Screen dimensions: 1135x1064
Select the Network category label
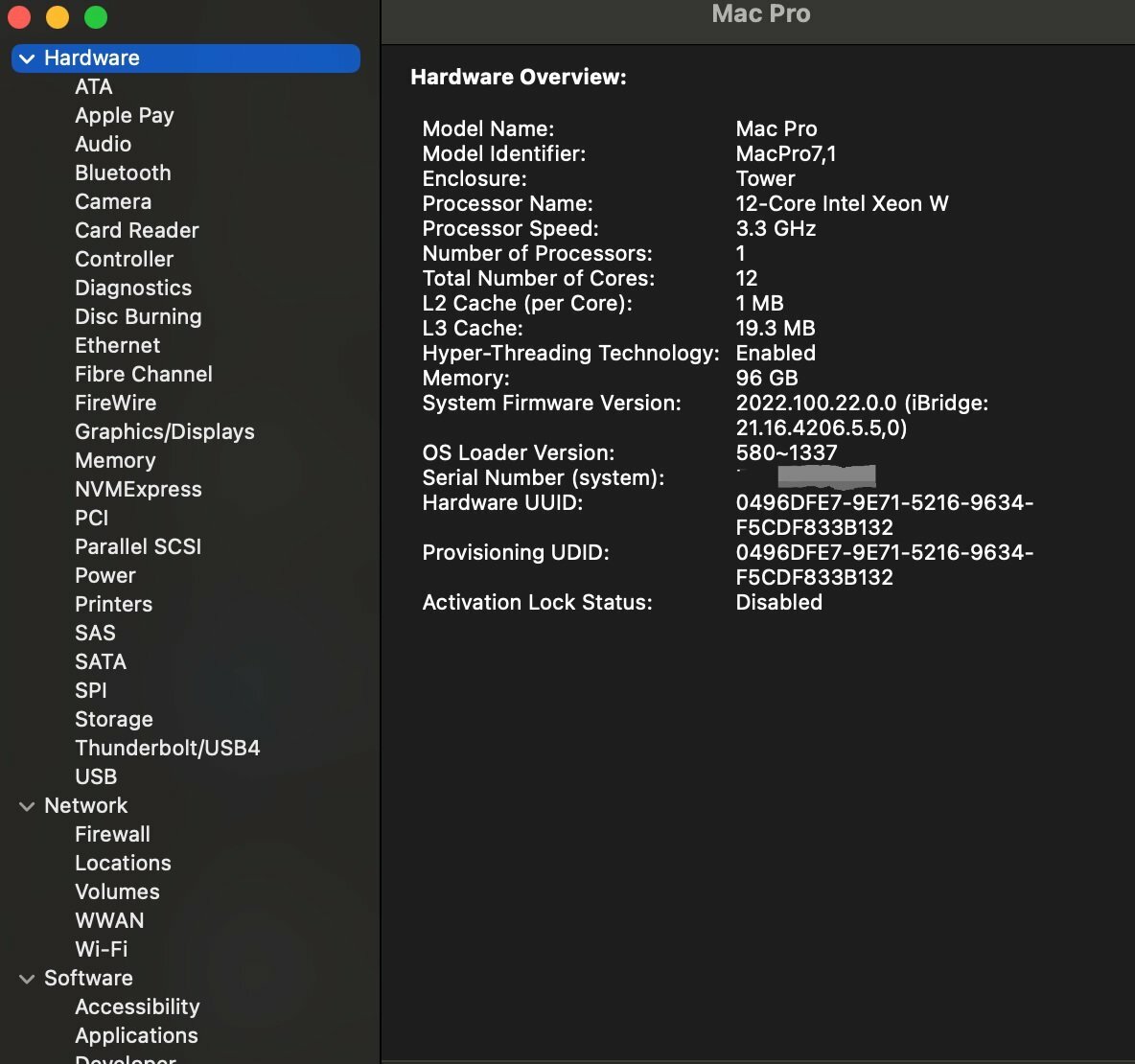pyautogui.click(x=85, y=805)
